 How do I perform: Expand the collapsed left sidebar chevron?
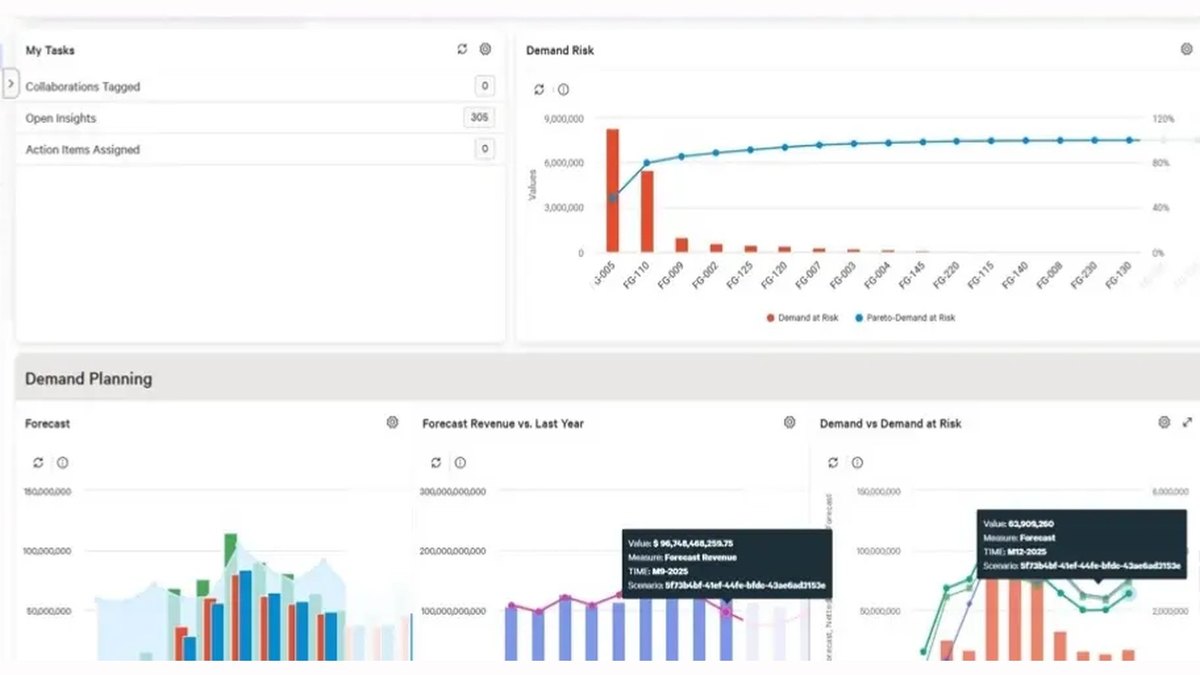click(10, 84)
